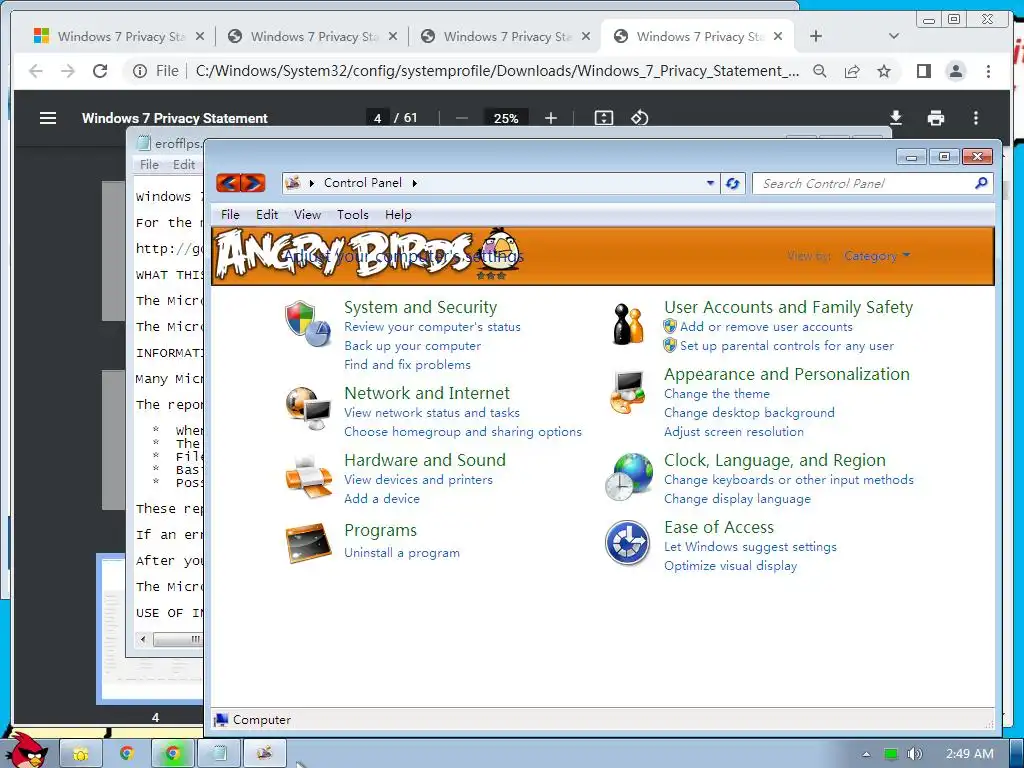Open PDF viewer more actions menu
This screenshot has height=768, width=1024.
(x=976, y=118)
